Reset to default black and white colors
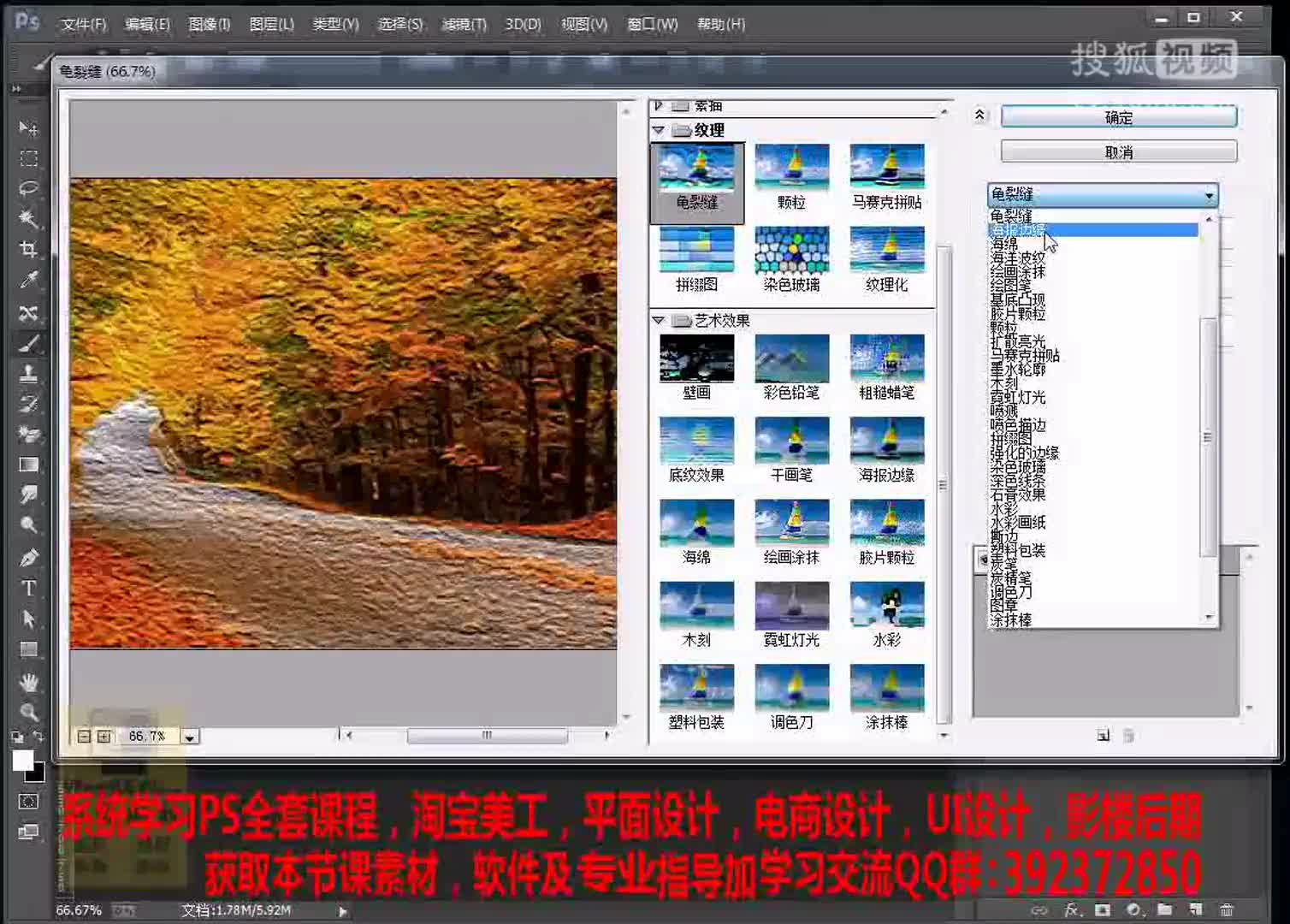Screen dimensions: 1290x924 coord(17,737)
